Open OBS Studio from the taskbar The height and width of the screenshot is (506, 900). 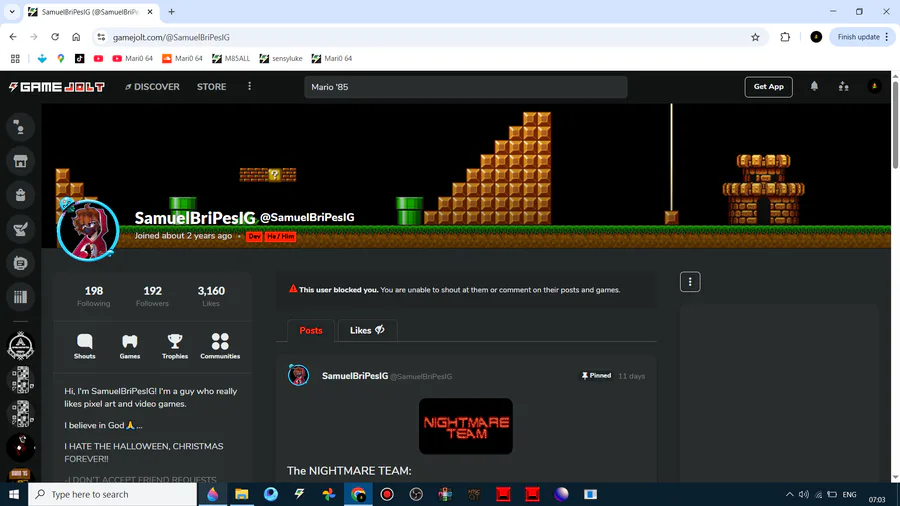416,495
